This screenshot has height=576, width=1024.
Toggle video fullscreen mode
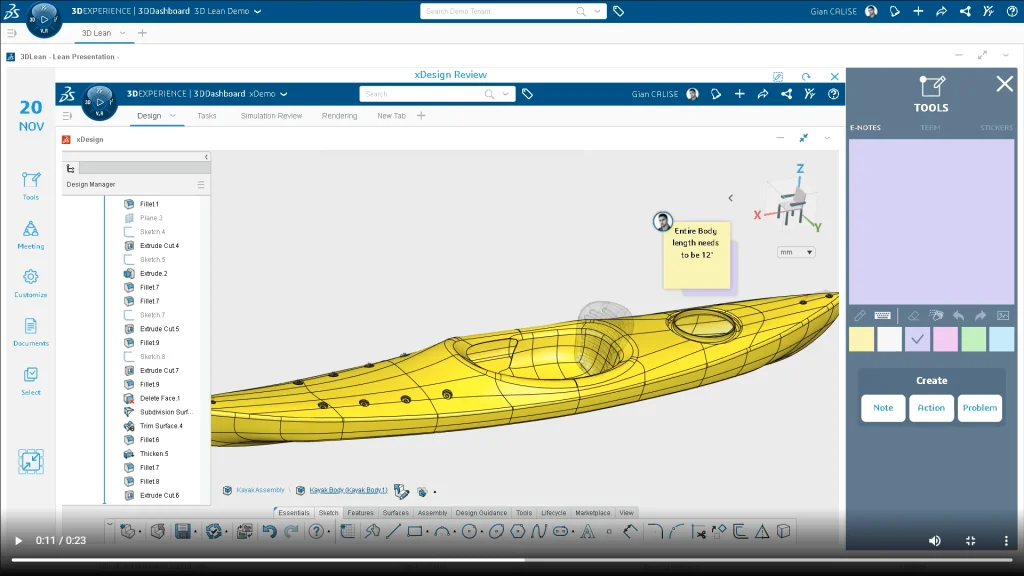(970, 540)
